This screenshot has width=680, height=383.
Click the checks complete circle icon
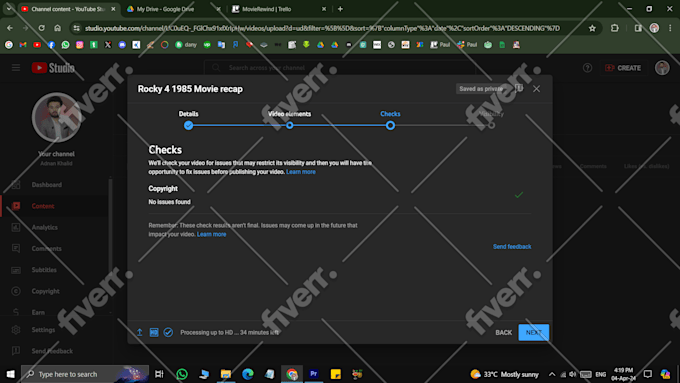(168, 332)
